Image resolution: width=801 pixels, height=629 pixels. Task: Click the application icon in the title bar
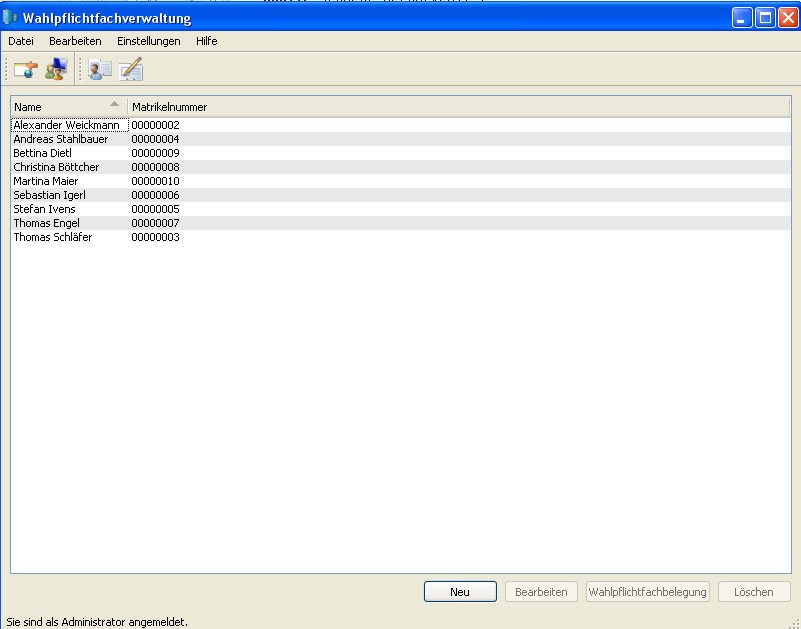pos(11,18)
